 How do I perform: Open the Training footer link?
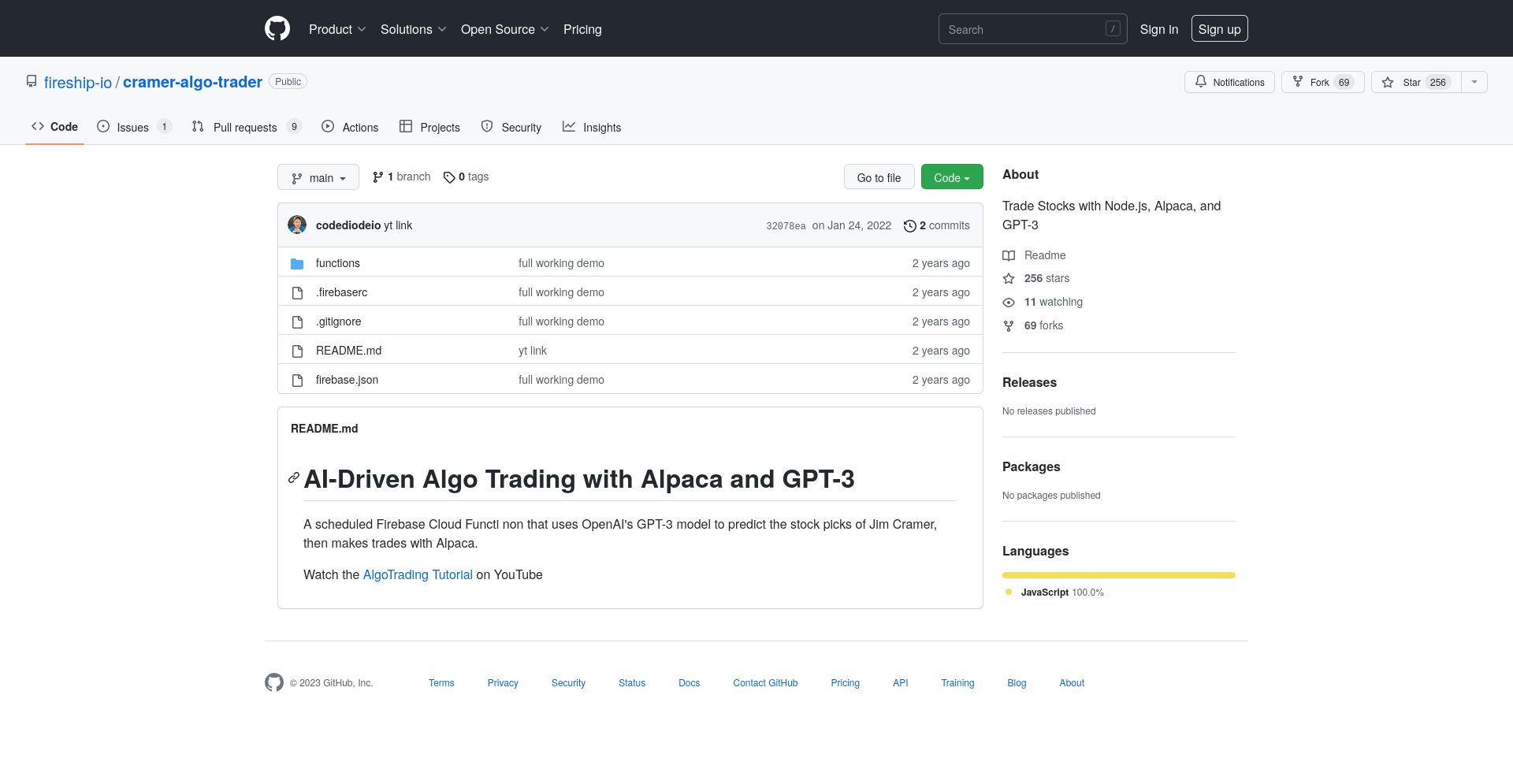point(957,683)
